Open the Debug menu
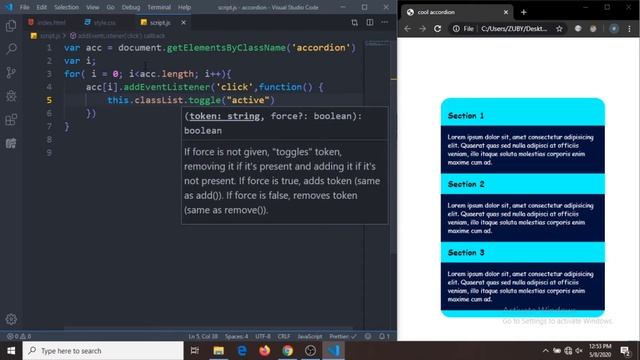Image resolution: width=640 pixels, height=360 pixels. (x=131, y=7)
